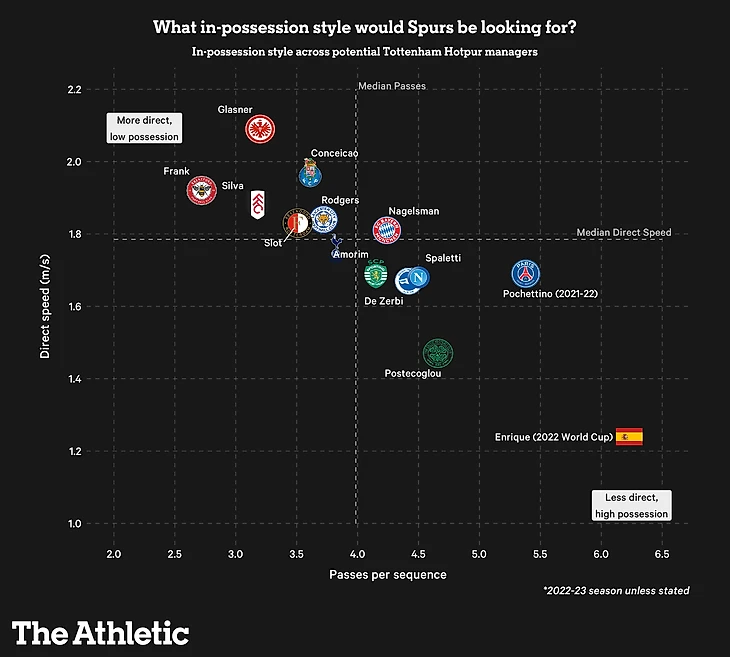
Task: Click the Eintracht Frankfurt crest for Glasner
Action: click(x=260, y=129)
